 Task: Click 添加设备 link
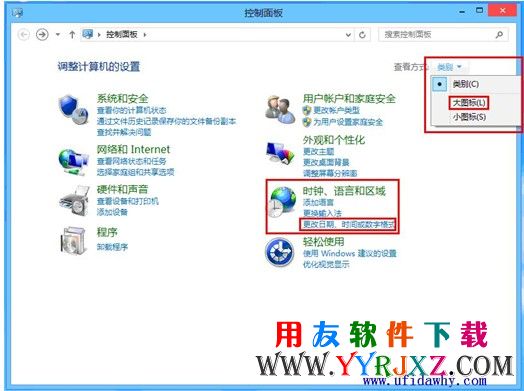point(112,212)
